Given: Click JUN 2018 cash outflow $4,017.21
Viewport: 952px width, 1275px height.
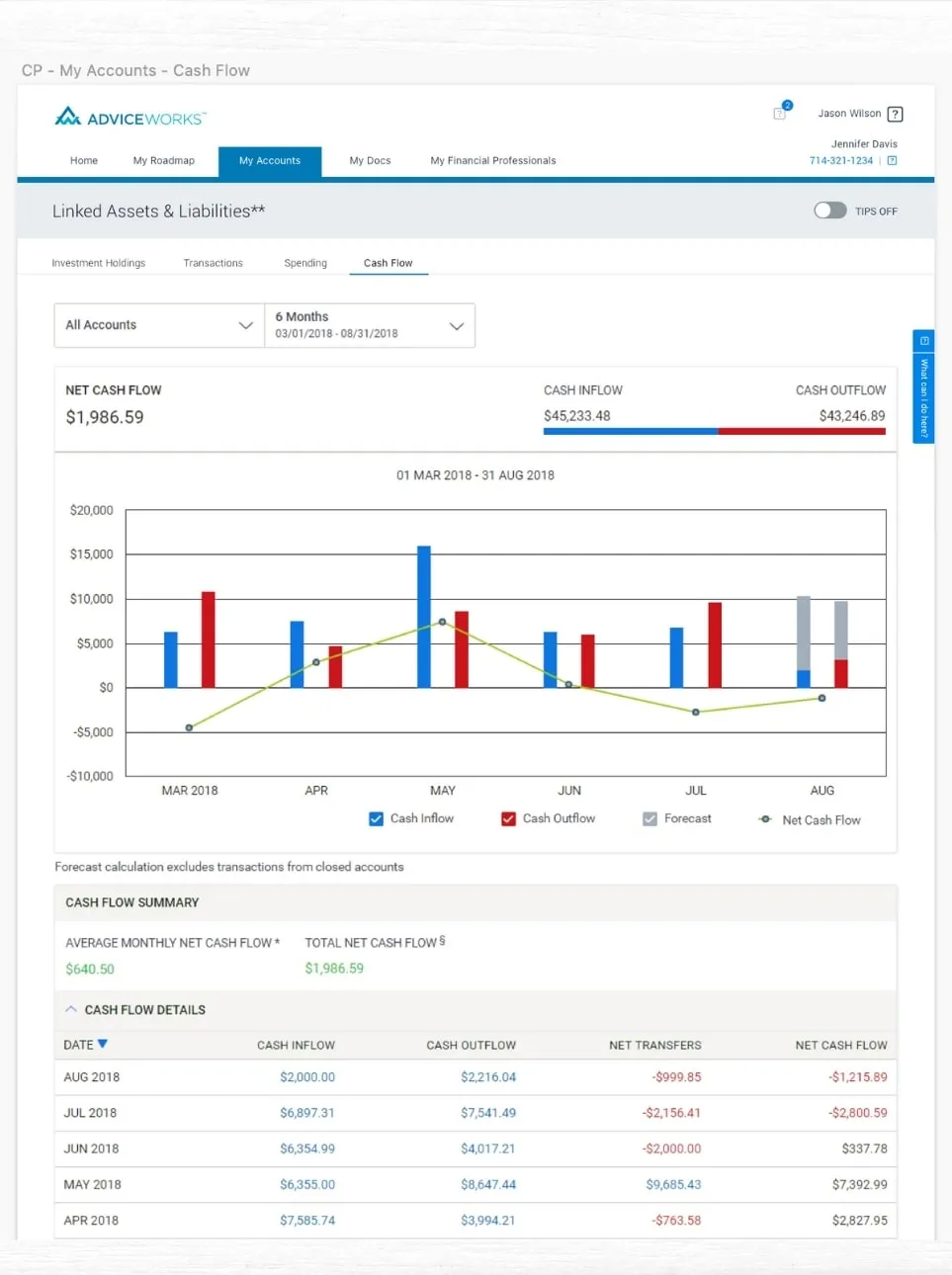Looking at the screenshot, I should (488, 1148).
